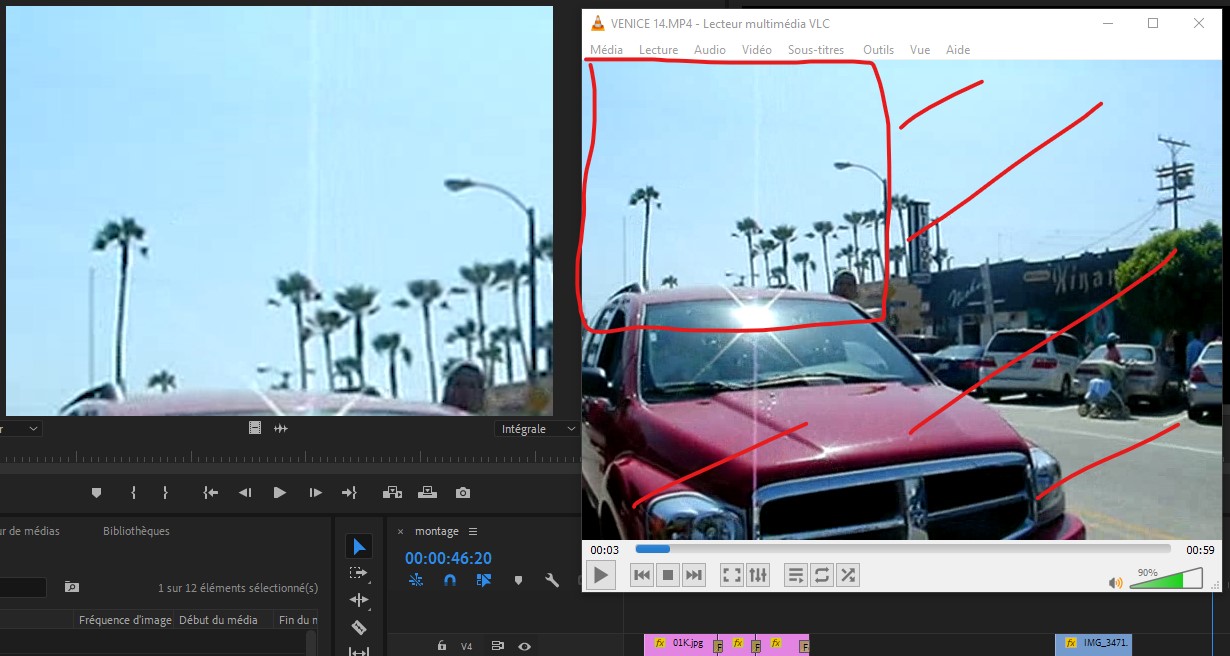Click the Overwrite edit button

click(x=427, y=493)
